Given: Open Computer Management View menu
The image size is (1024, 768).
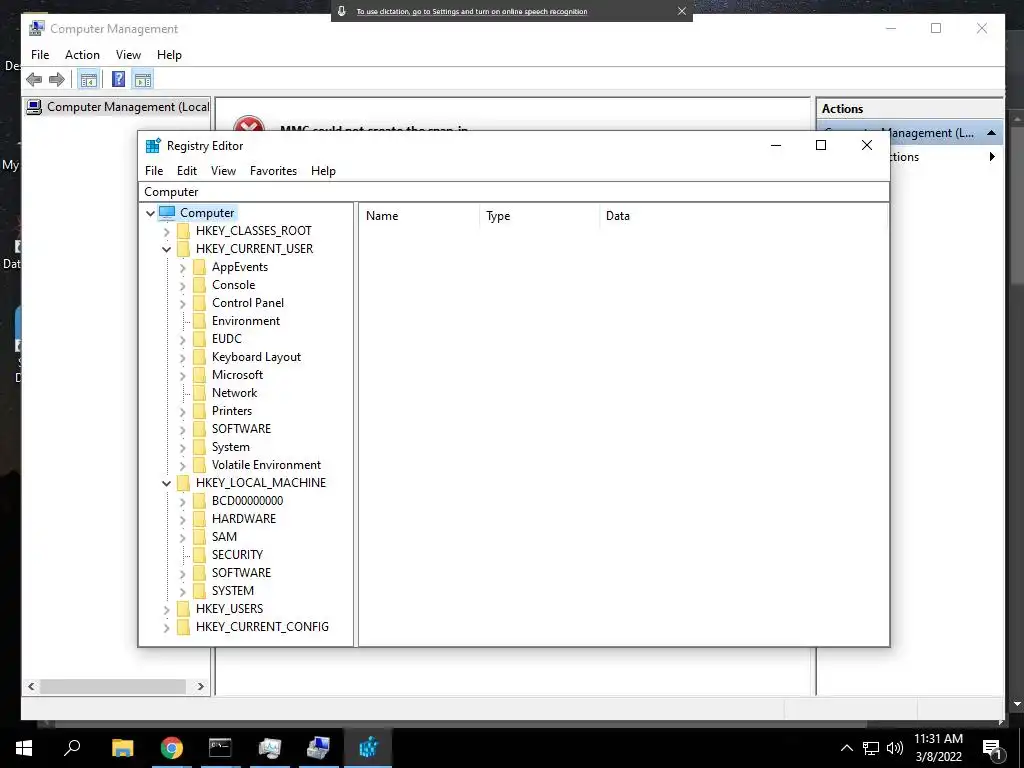Looking at the screenshot, I should pyautogui.click(x=128, y=55).
